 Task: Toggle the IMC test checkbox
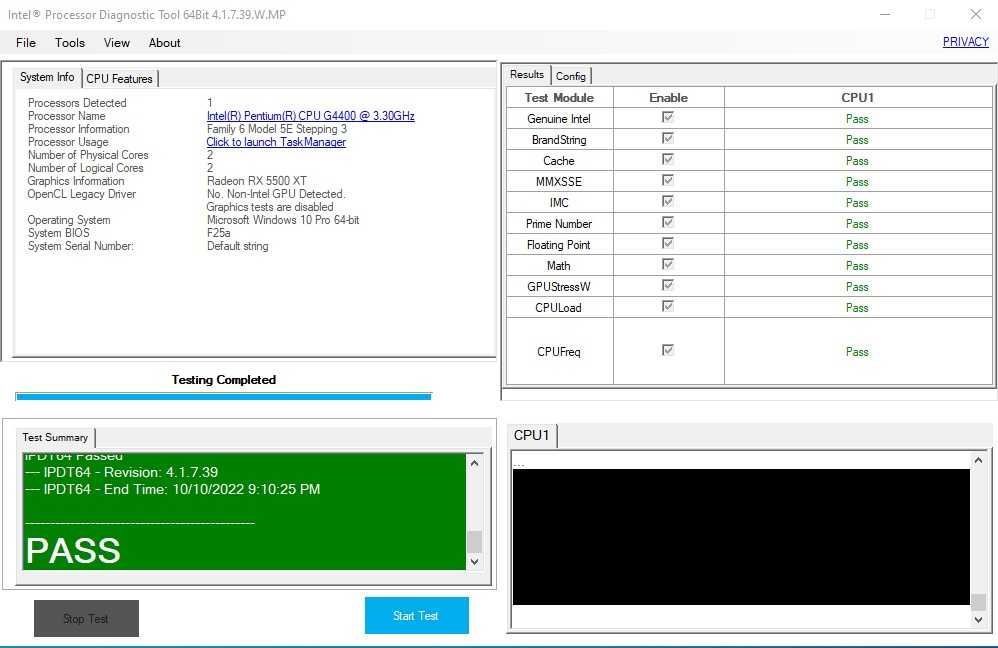click(668, 201)
